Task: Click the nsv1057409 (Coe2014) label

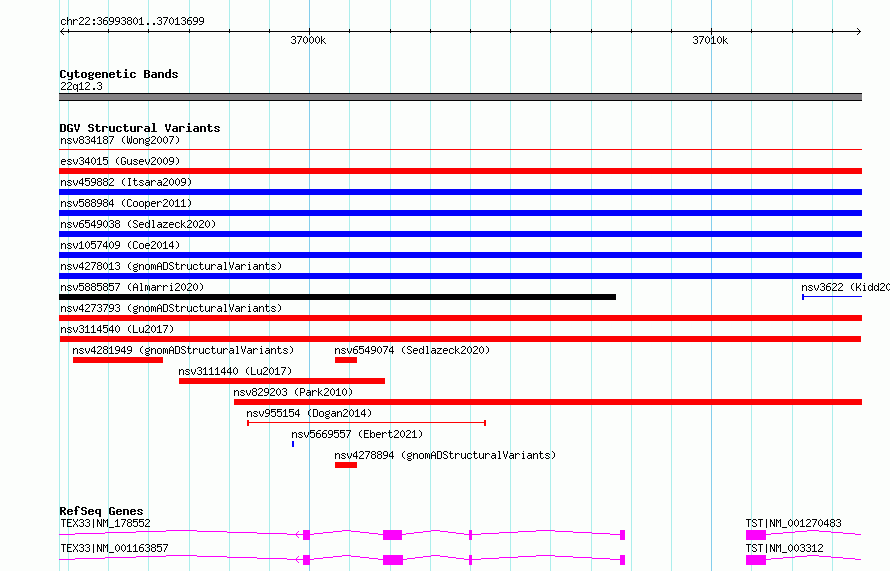Action: coord(120,245)
